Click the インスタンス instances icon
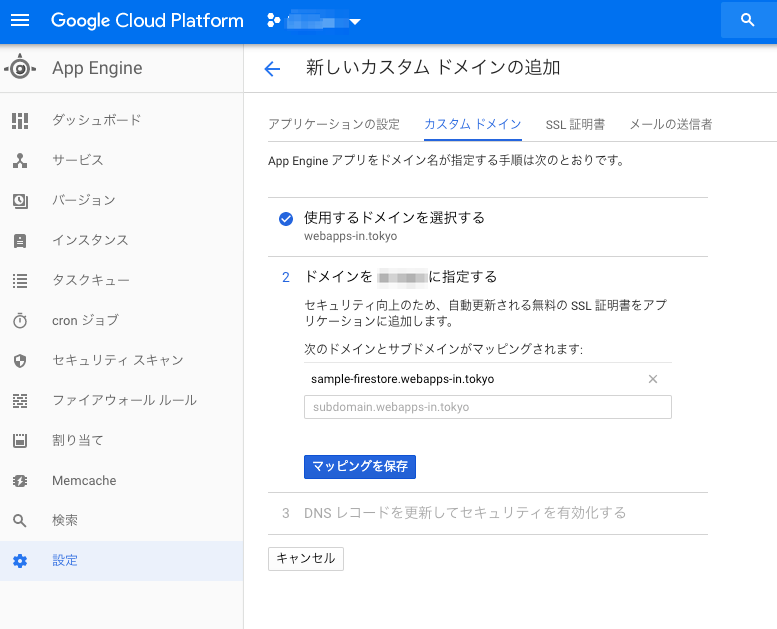This screenshot has width=777, height=629. [20, 241]
